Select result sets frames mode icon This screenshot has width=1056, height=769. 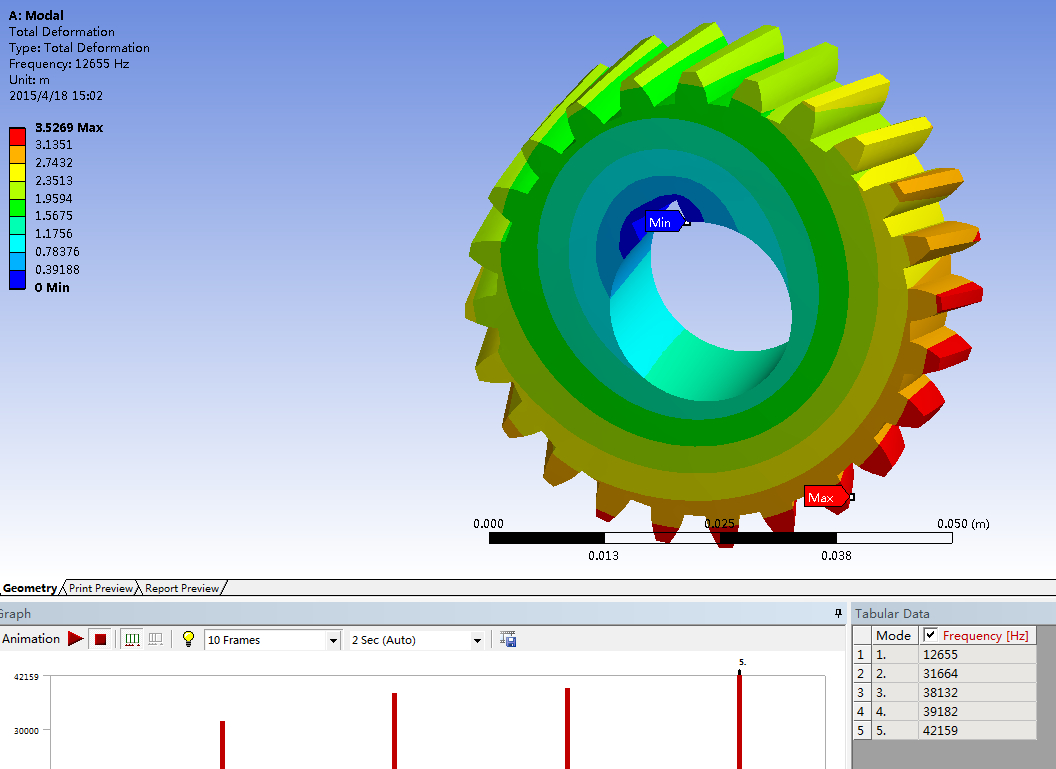click(156, 639)
